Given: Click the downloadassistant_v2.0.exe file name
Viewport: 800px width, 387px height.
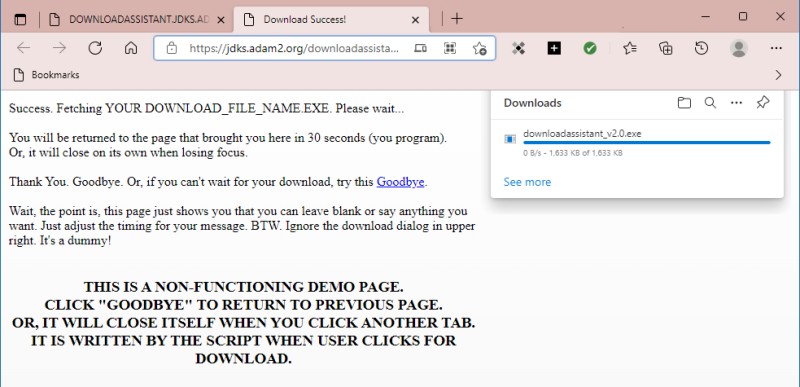Looking at the screenshot, I should pyautogui.click(x=582, y=134).
